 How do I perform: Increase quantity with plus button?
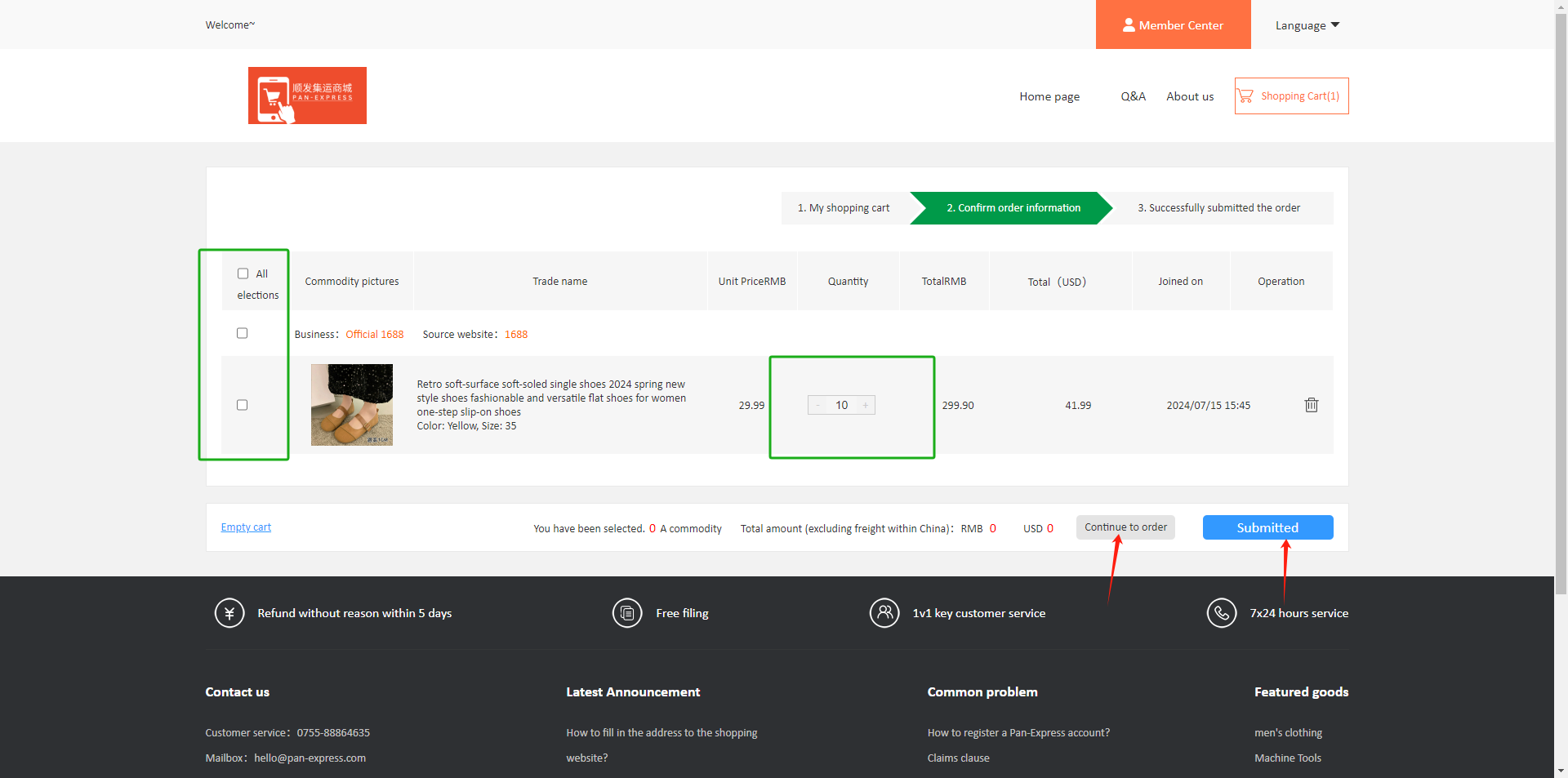point(866,405)
